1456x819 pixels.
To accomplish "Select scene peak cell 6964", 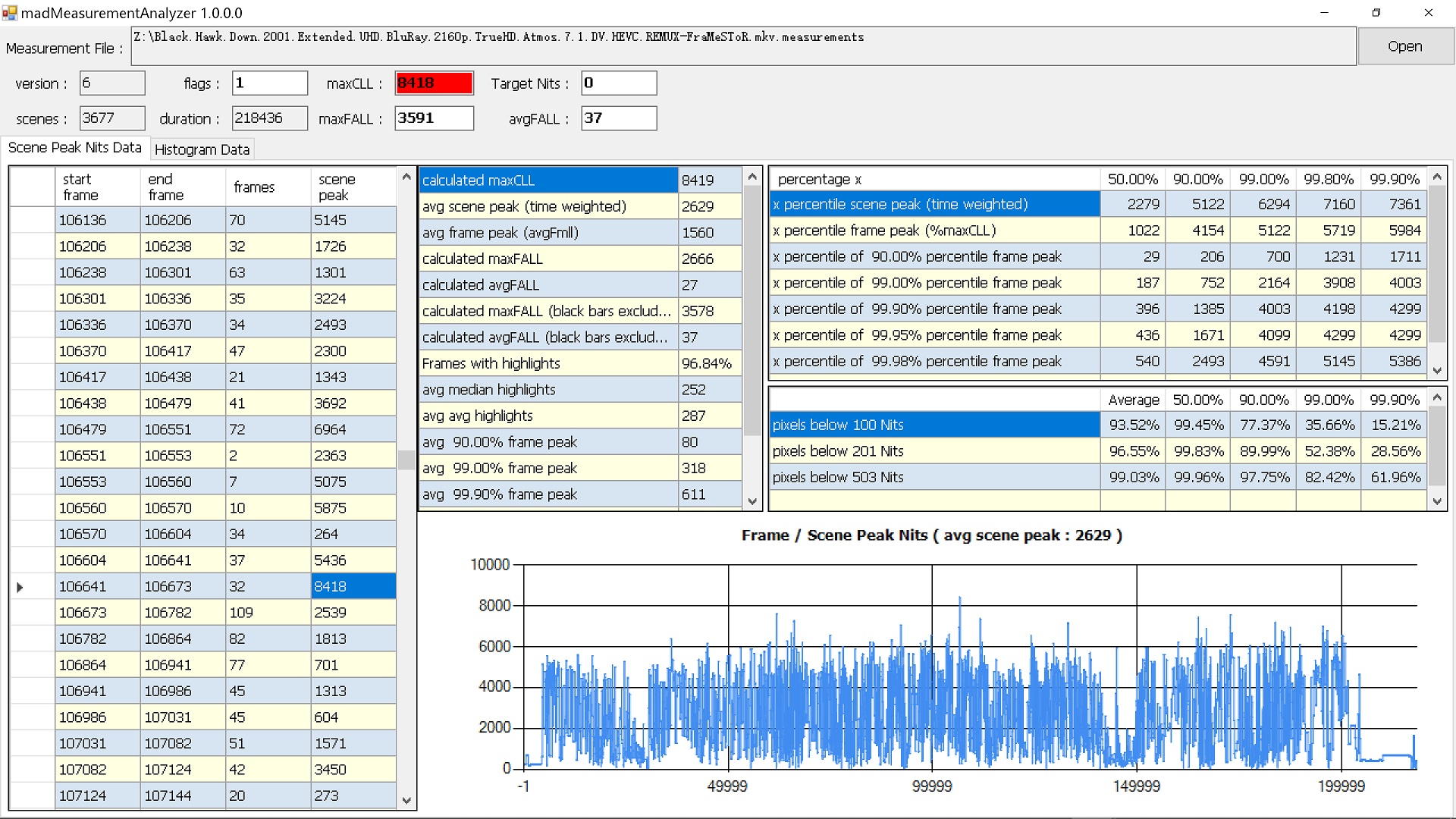I will click(x=353, y=429).
